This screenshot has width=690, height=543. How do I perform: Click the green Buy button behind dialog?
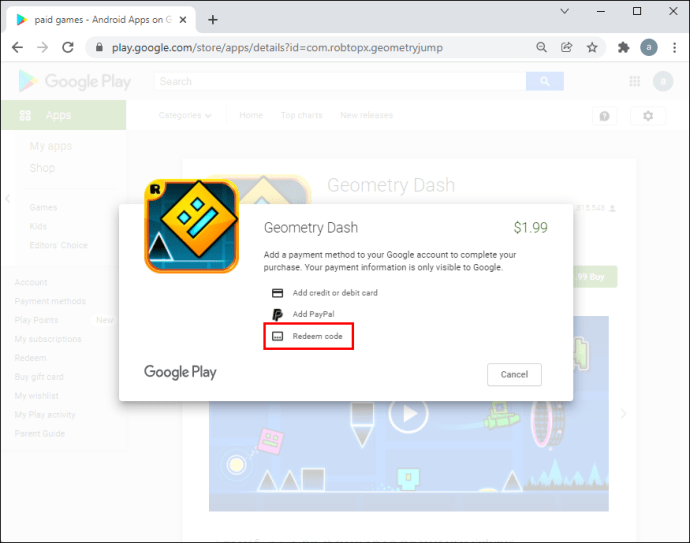tap(595, 277)
